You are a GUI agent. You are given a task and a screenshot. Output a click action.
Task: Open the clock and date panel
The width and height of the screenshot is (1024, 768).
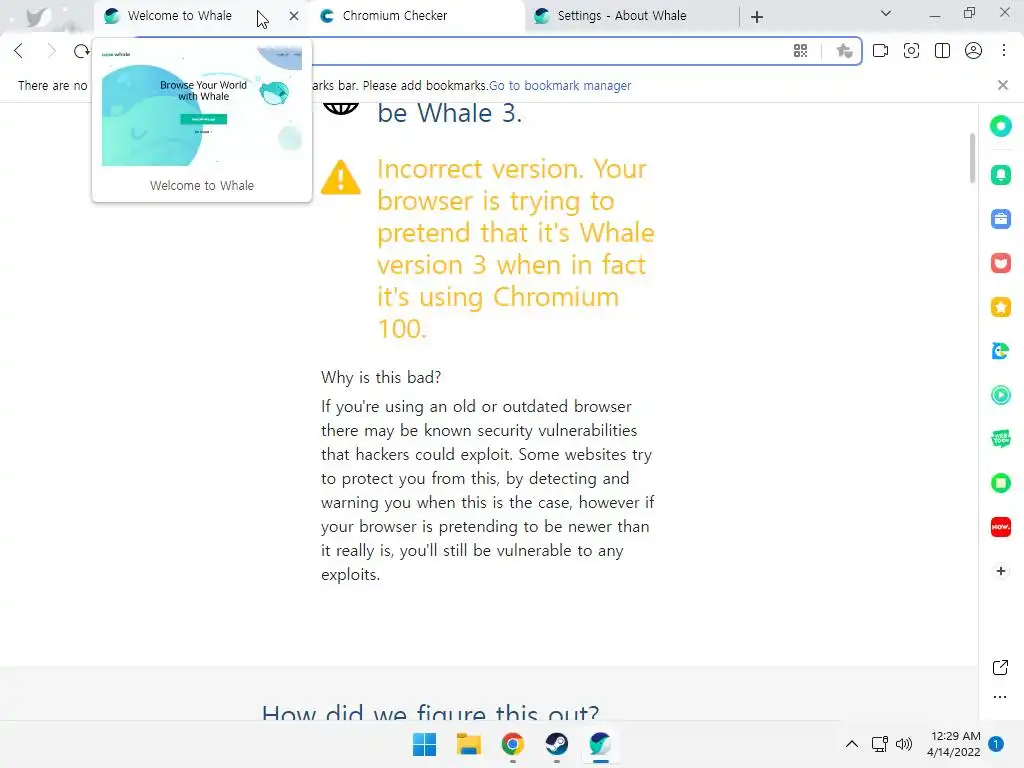pyautogui.click(x=953, y=744)
